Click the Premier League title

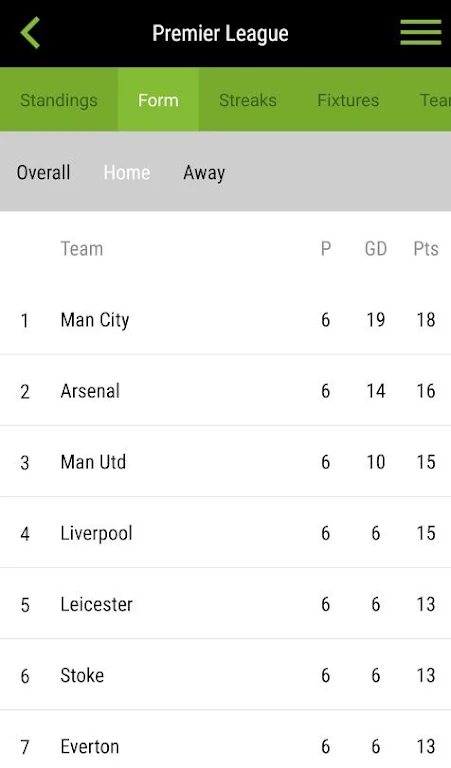(220, 33)
